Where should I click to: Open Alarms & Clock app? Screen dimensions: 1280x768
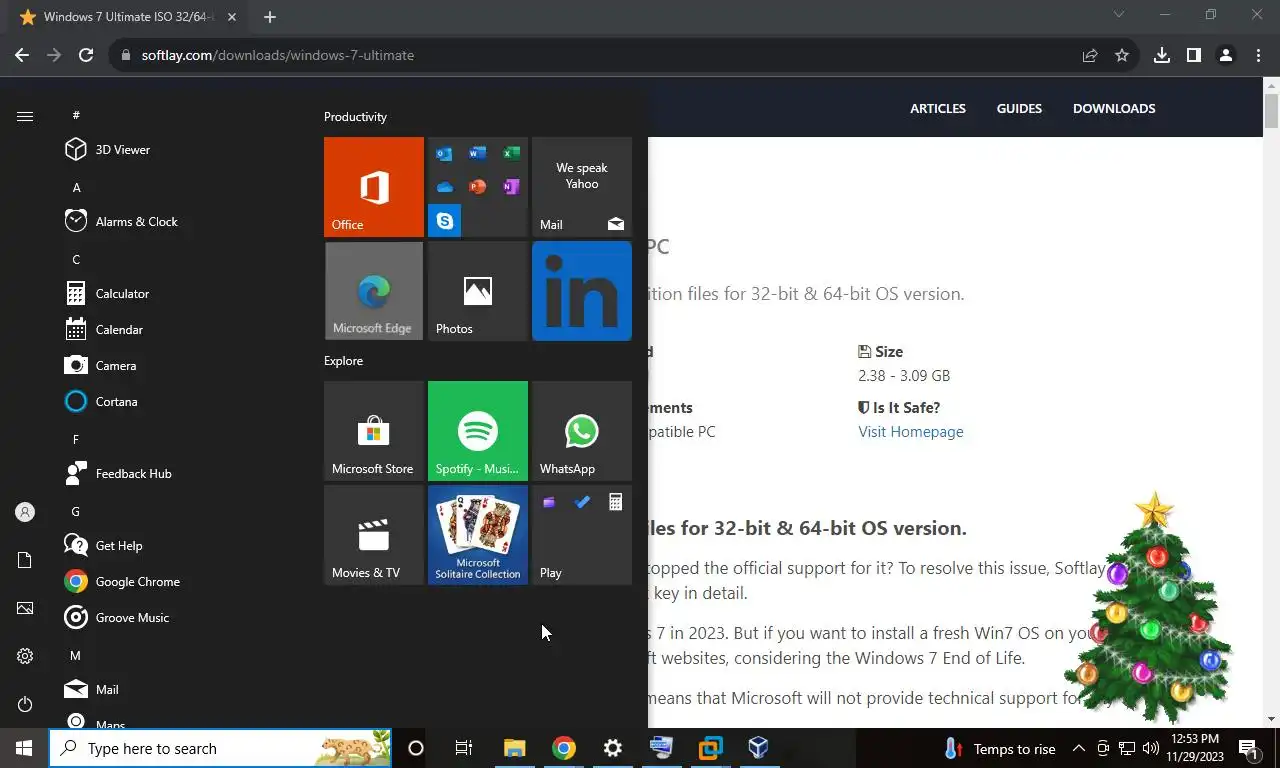point(184,222)
